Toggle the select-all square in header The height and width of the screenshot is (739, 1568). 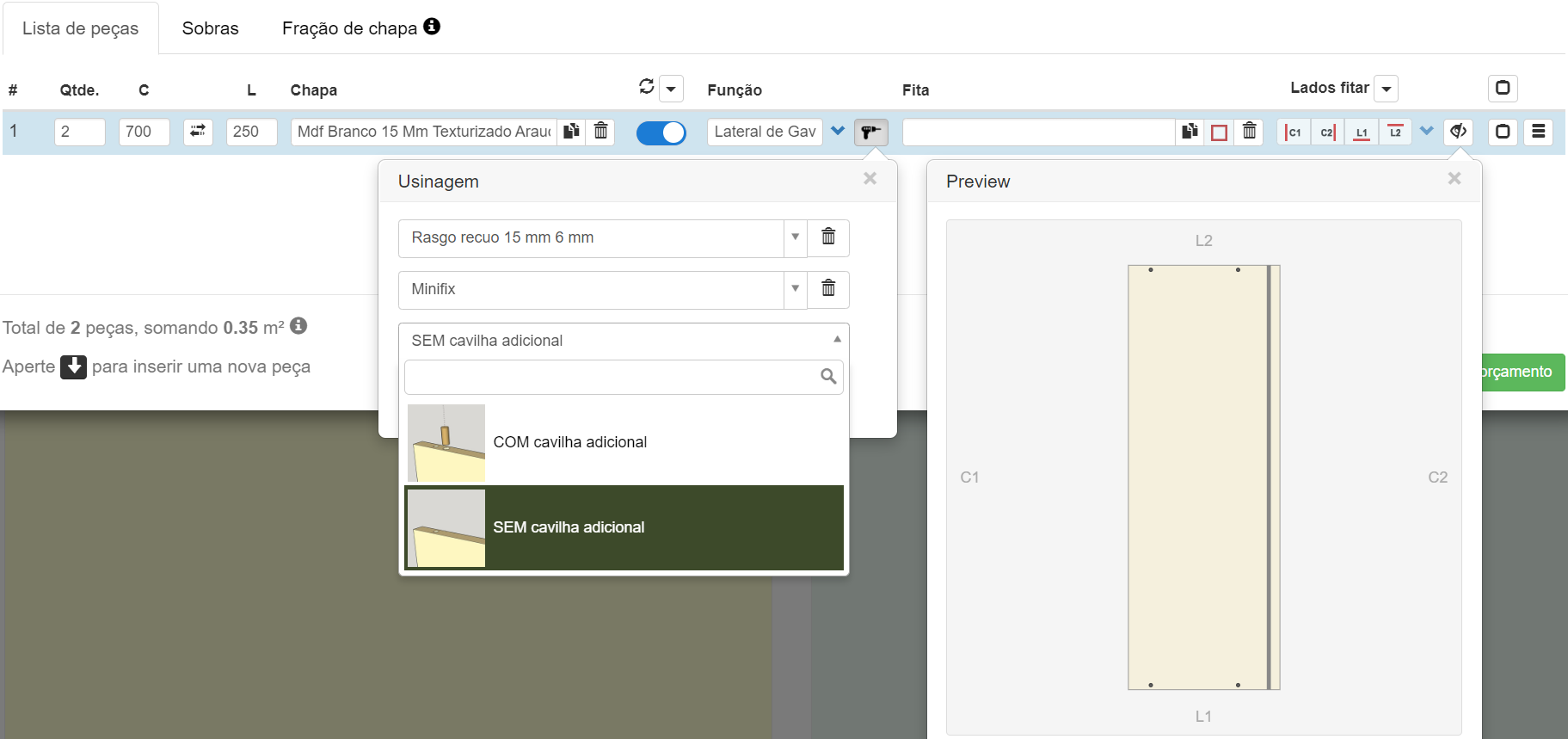1503,88
